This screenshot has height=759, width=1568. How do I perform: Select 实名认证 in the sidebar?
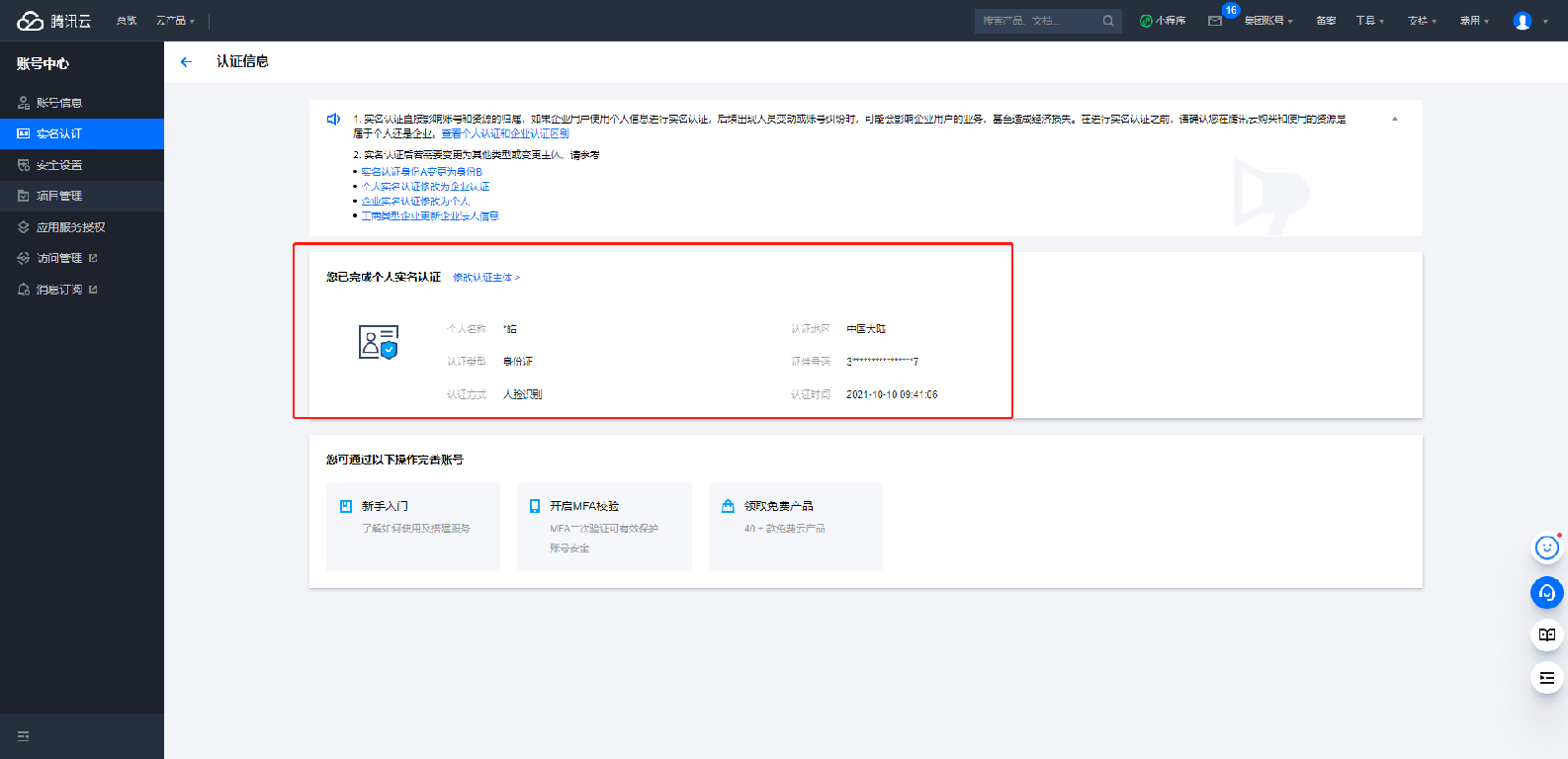point(82,133)
